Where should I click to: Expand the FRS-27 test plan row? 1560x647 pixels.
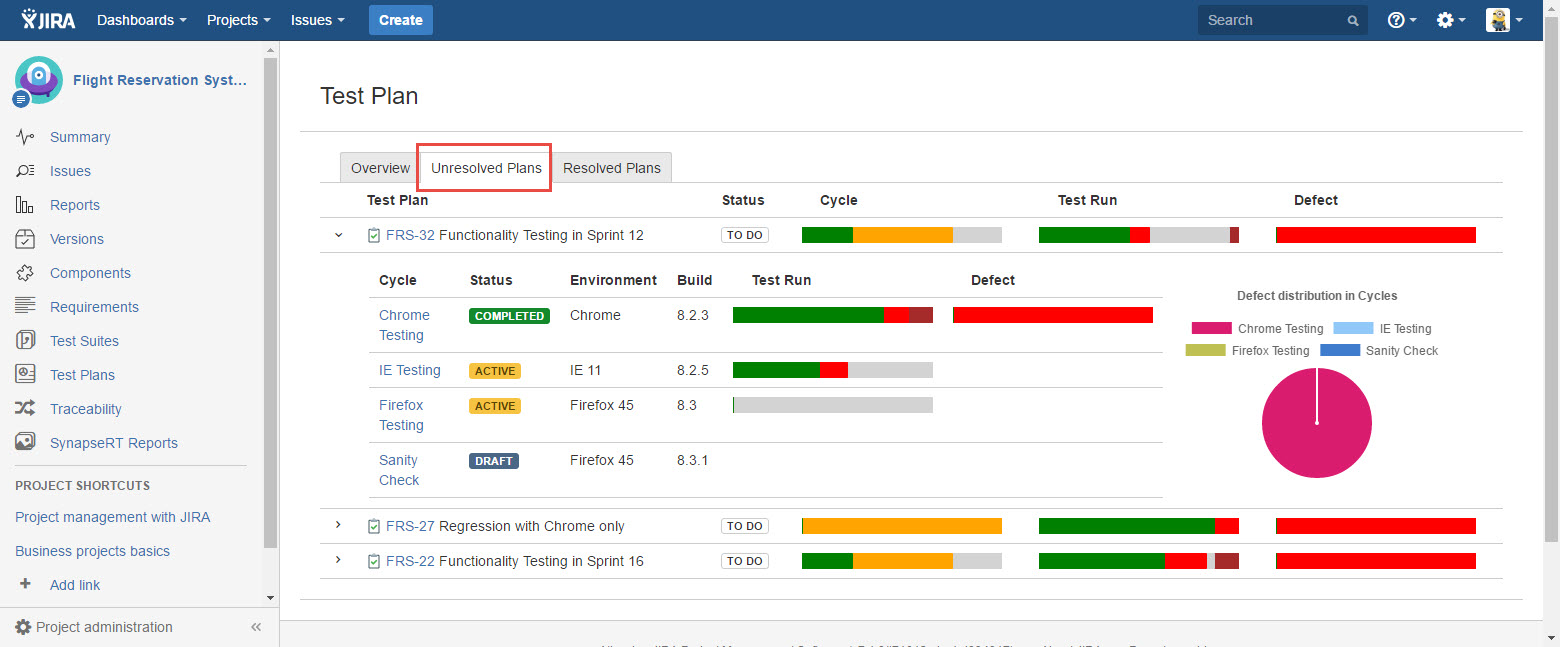tap(338, 526)
